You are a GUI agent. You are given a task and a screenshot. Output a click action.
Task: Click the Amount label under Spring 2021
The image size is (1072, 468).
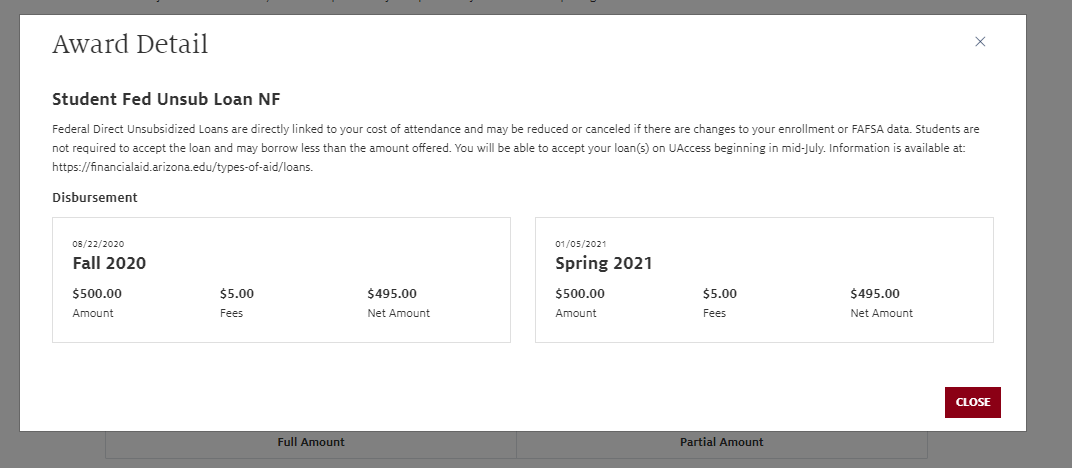coord(576,313)
